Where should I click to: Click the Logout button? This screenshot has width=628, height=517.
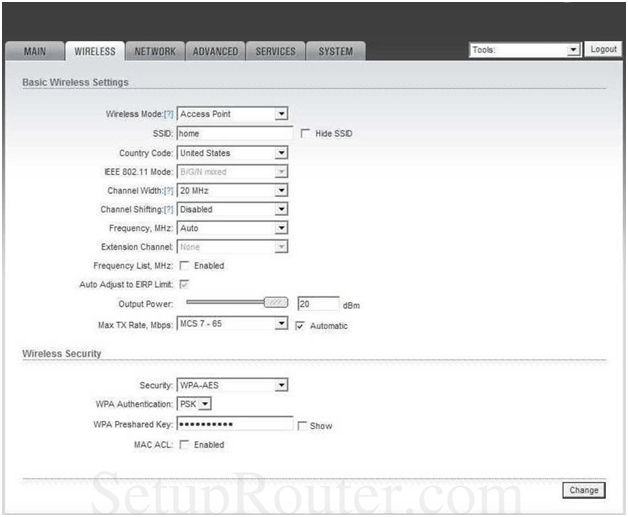click(603, 49)
